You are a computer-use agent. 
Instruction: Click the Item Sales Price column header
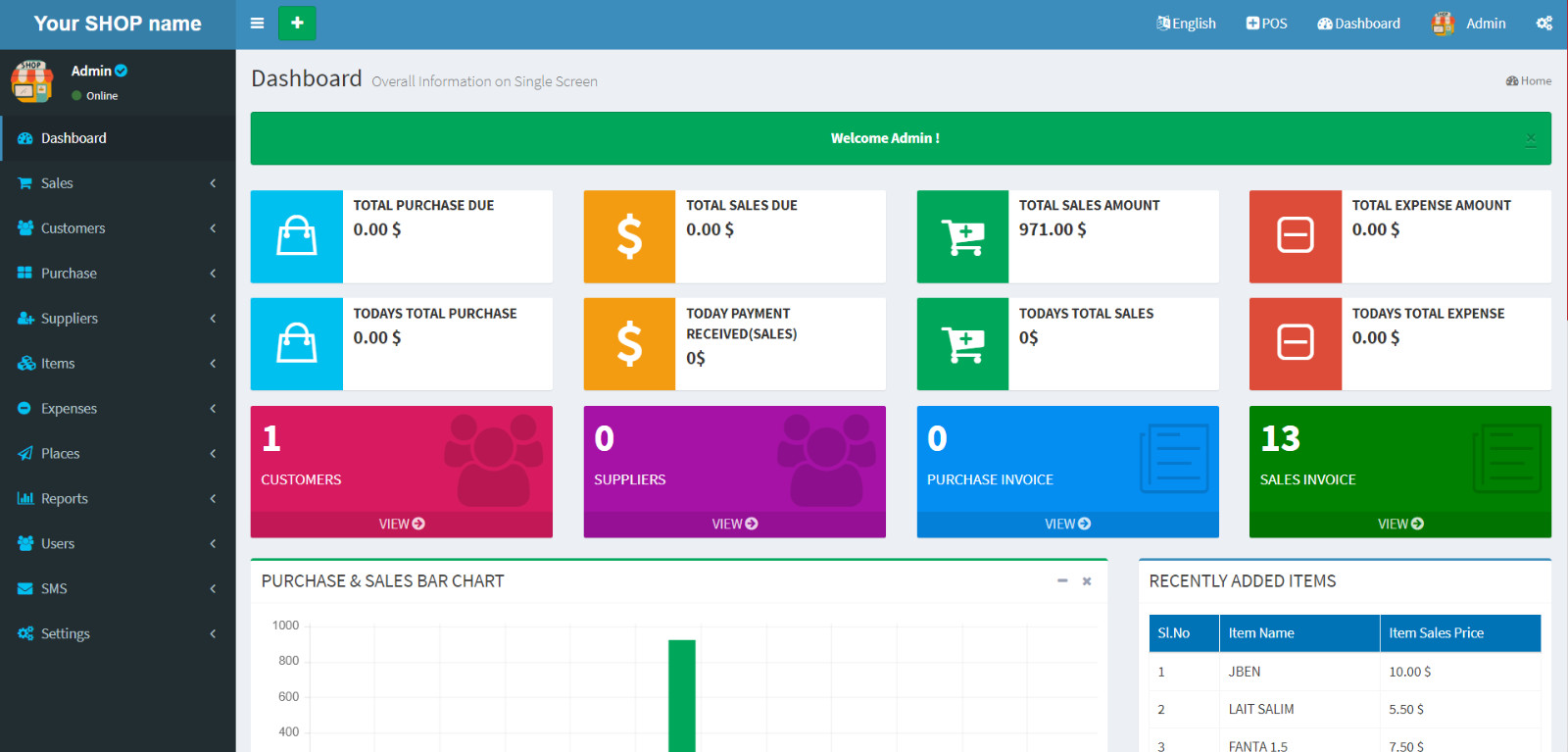click(1460, 633)
